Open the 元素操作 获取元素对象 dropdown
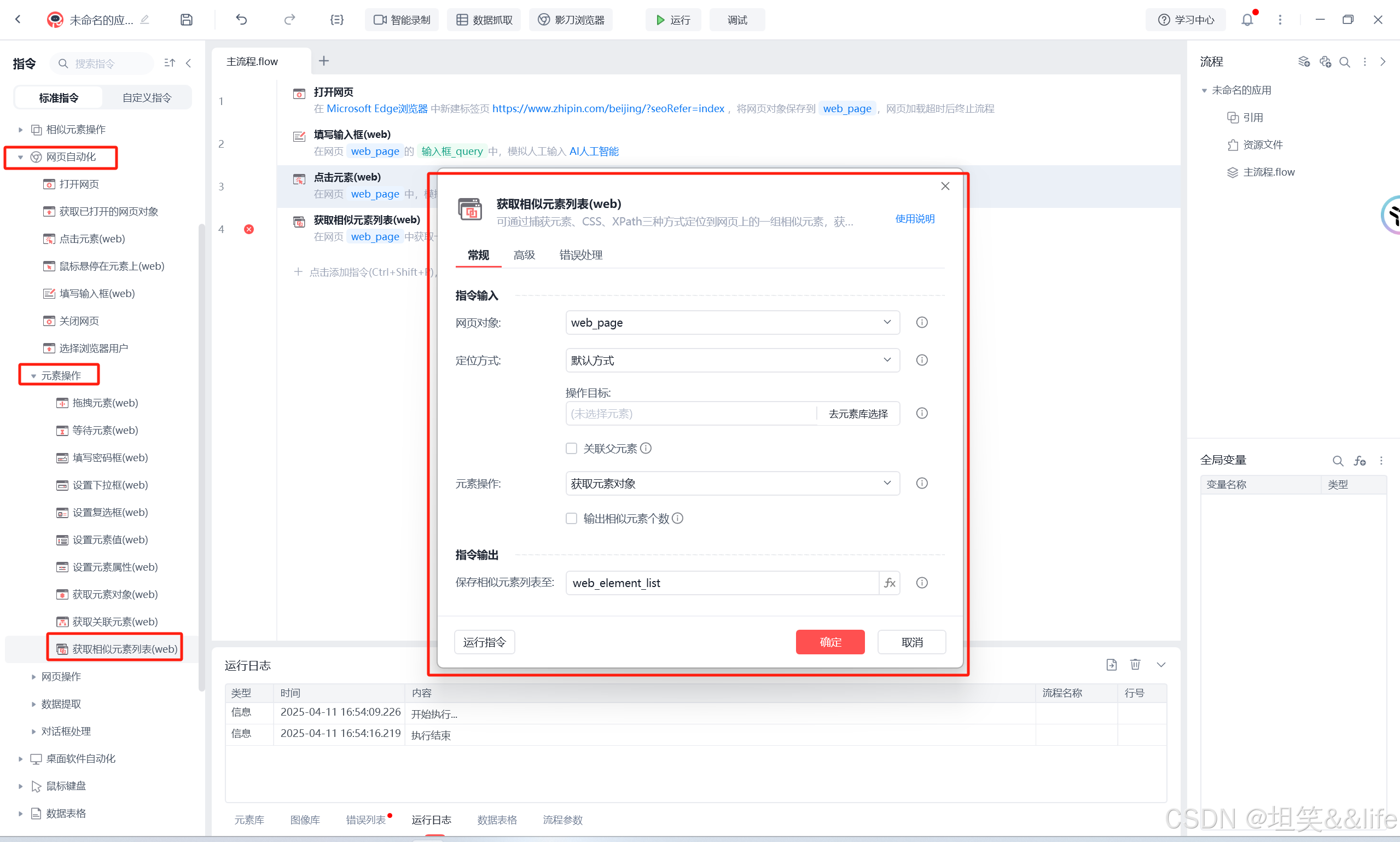Viewport: 1400px width, 842px height. pos(732,484)
